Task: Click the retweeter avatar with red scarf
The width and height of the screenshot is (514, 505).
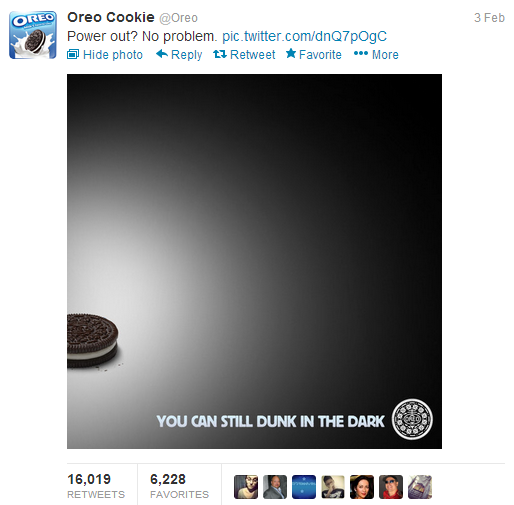Action: (391, 487)
